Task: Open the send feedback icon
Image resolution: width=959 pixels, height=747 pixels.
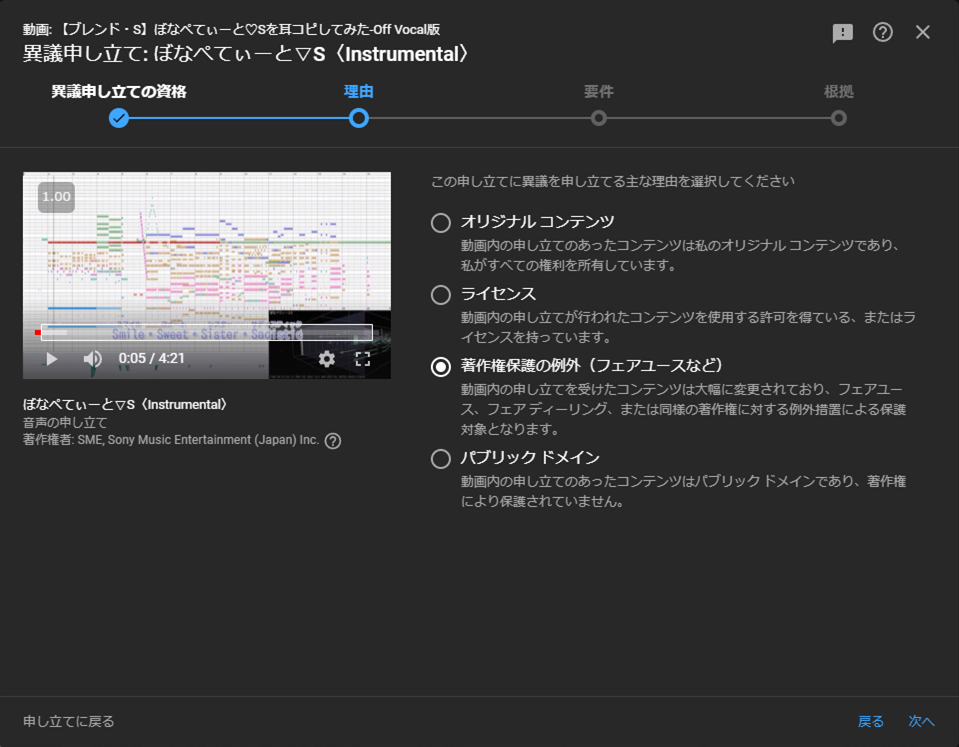Action: pos(842,32)
